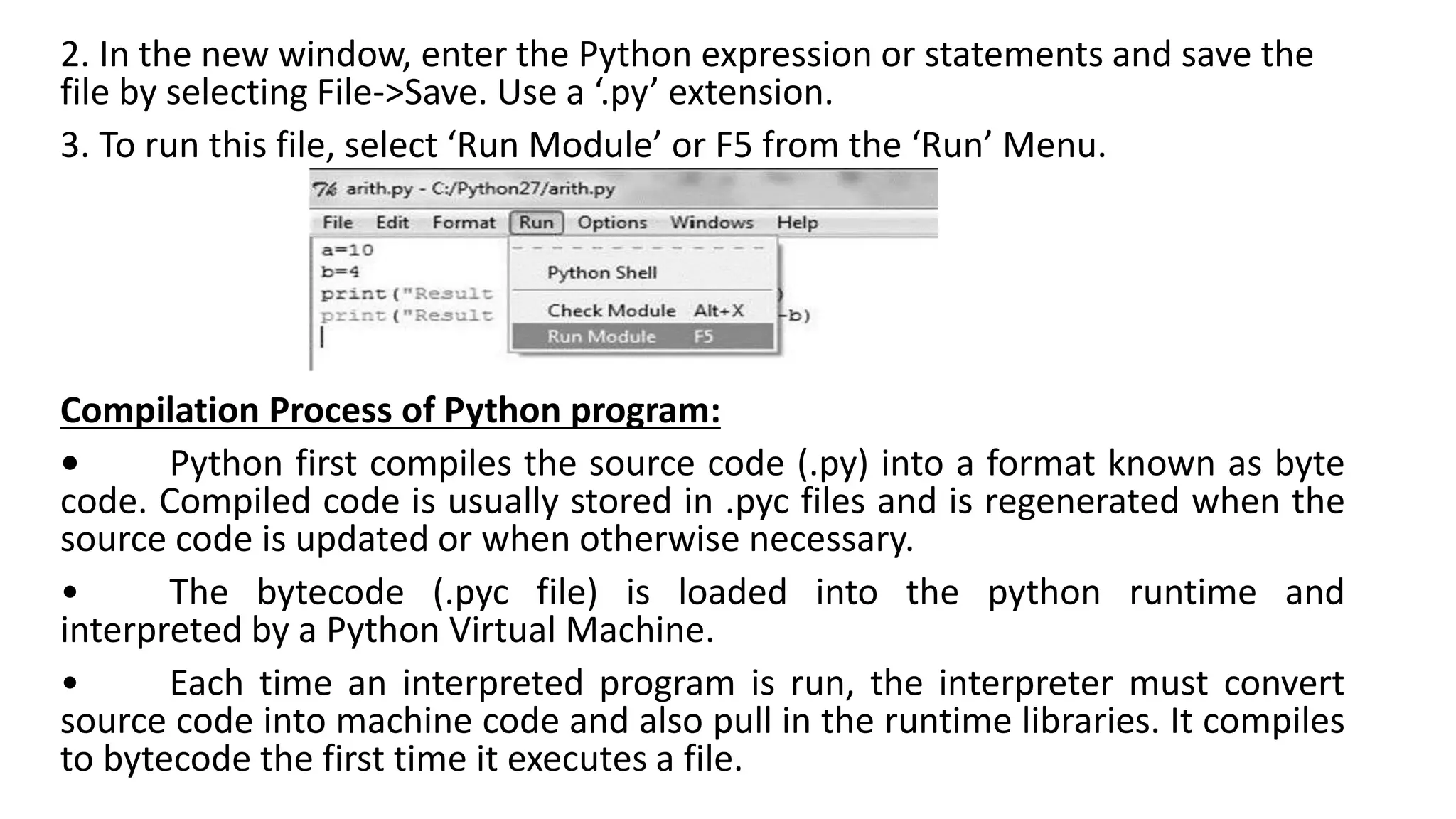Viewport: 1456px width, 819px height.
Task: Open the Options menu
Action: pyautogui.click(x=612, y=223)
